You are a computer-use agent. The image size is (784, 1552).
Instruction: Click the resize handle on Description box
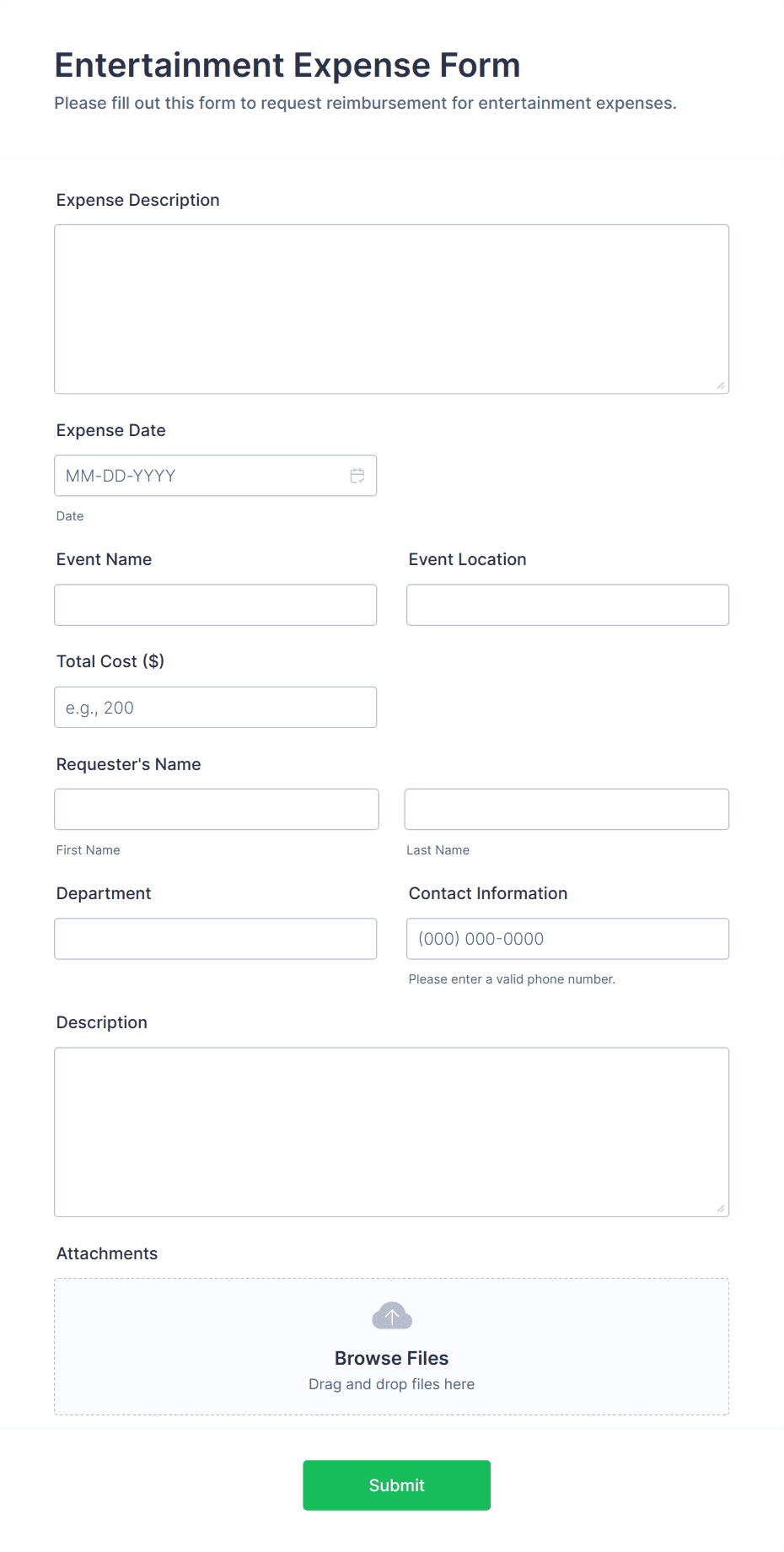(722, 1209)
